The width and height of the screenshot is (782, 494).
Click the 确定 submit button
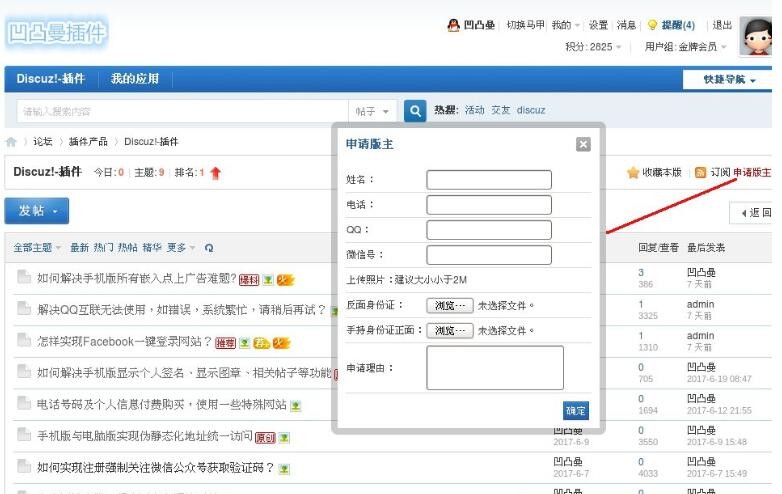pyautogui.click(x=576, y=411)
